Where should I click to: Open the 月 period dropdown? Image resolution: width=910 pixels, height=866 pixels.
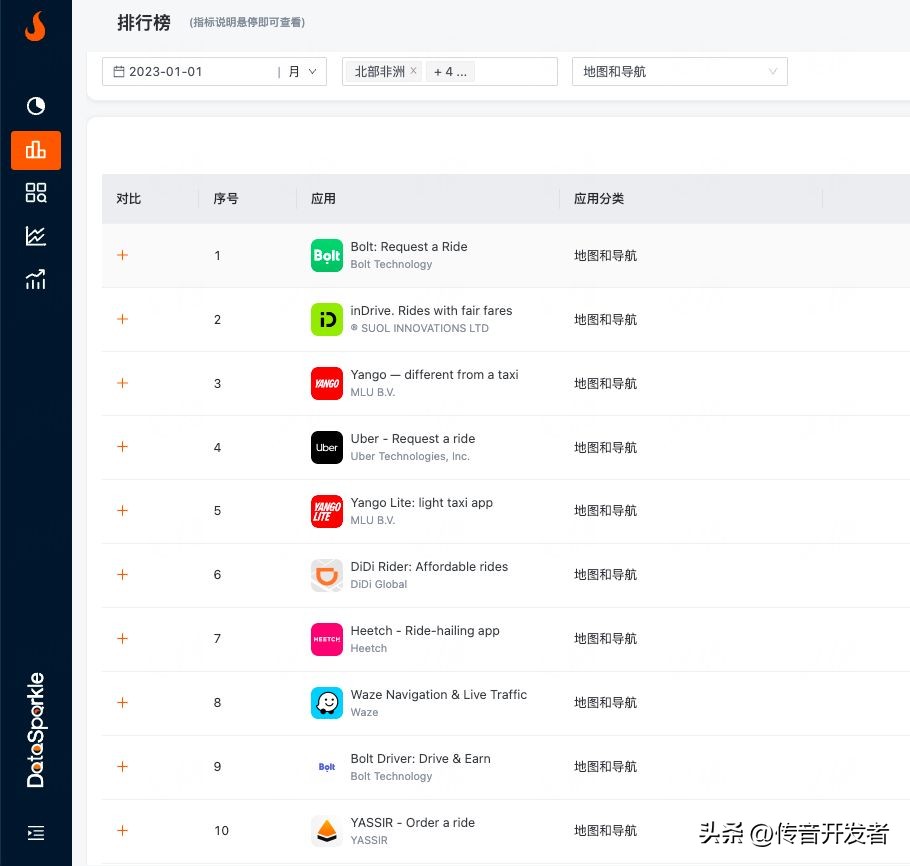(301, 72)
